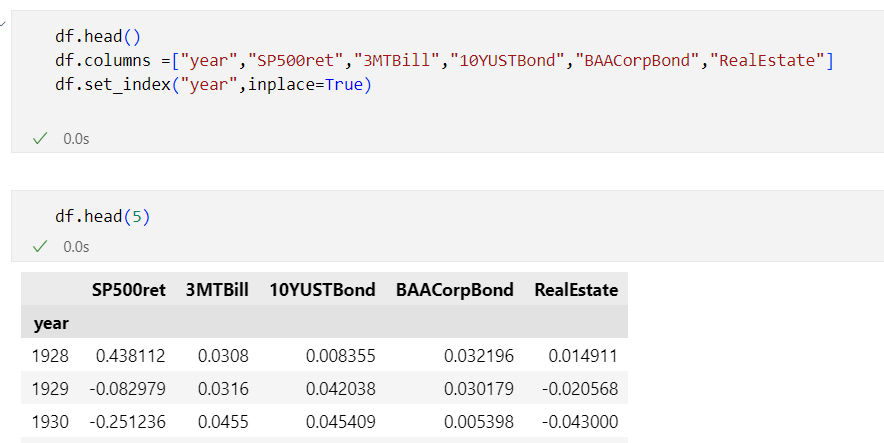Place cursor in the df.columns assignment line
This screenshot has height=443, width=884.
click(444, 60)
